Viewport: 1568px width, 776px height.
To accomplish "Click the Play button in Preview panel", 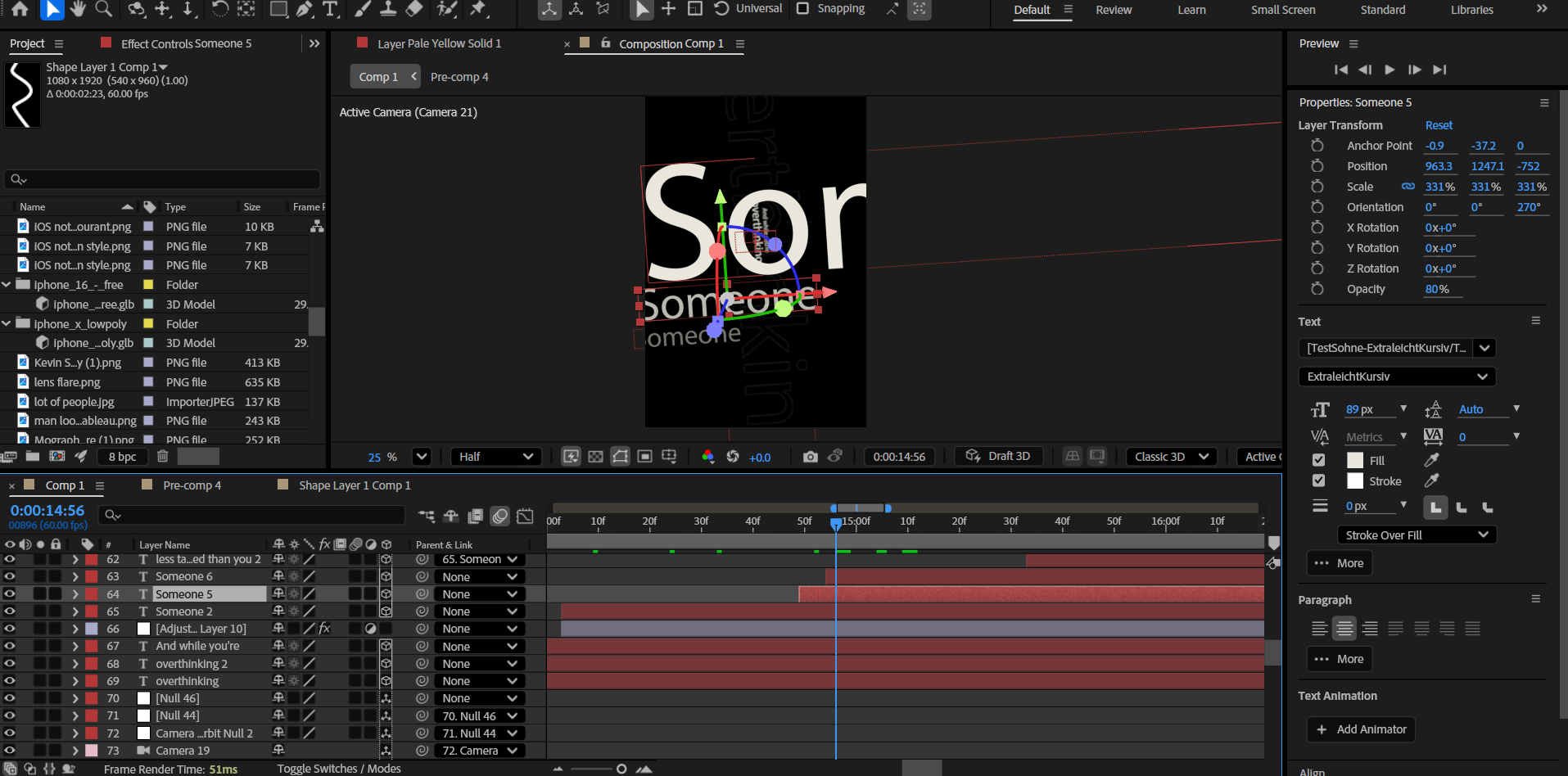I will coord(1390,70).
